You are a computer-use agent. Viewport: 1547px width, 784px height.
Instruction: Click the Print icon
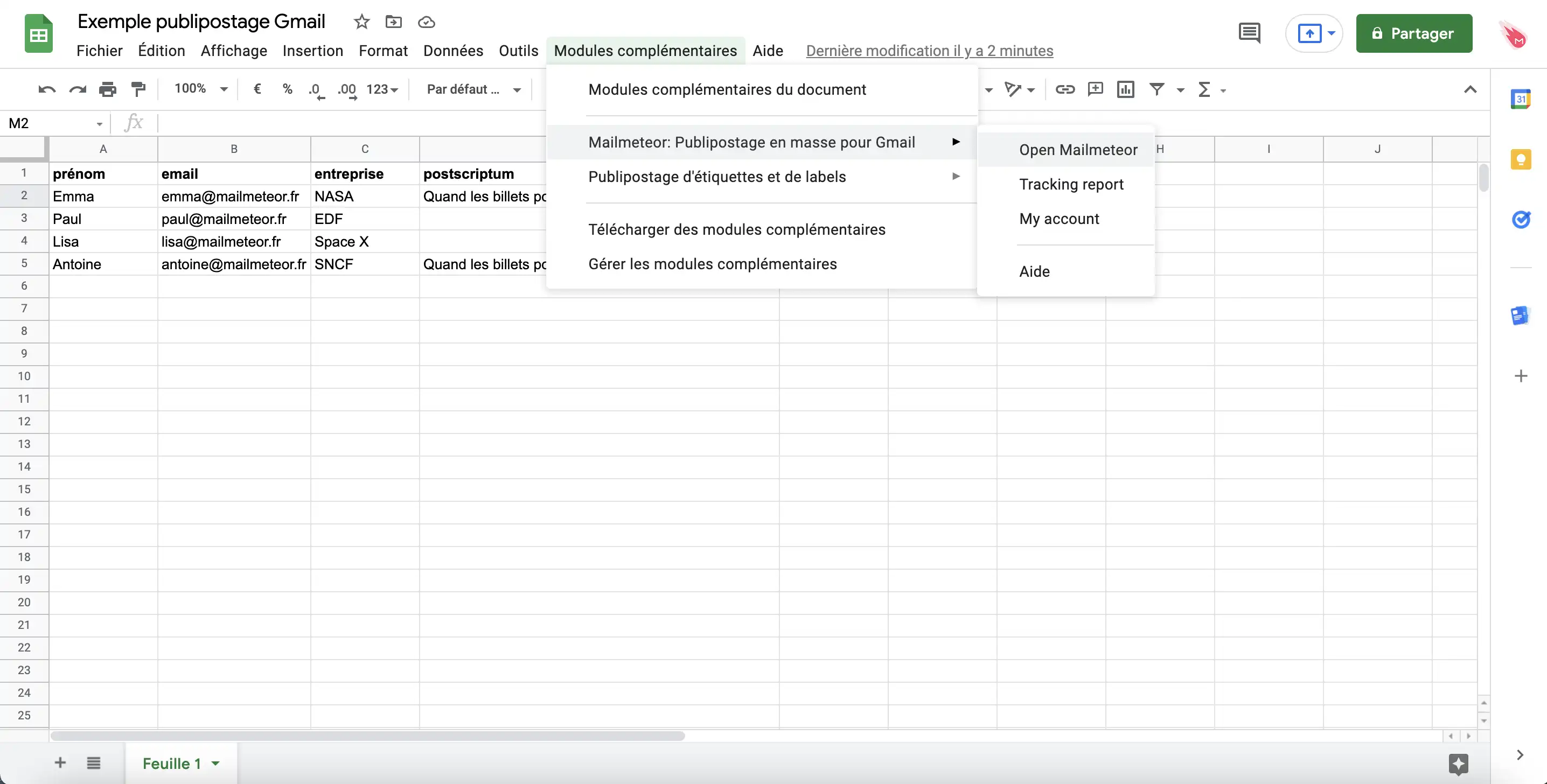click(x=108, y=89)
